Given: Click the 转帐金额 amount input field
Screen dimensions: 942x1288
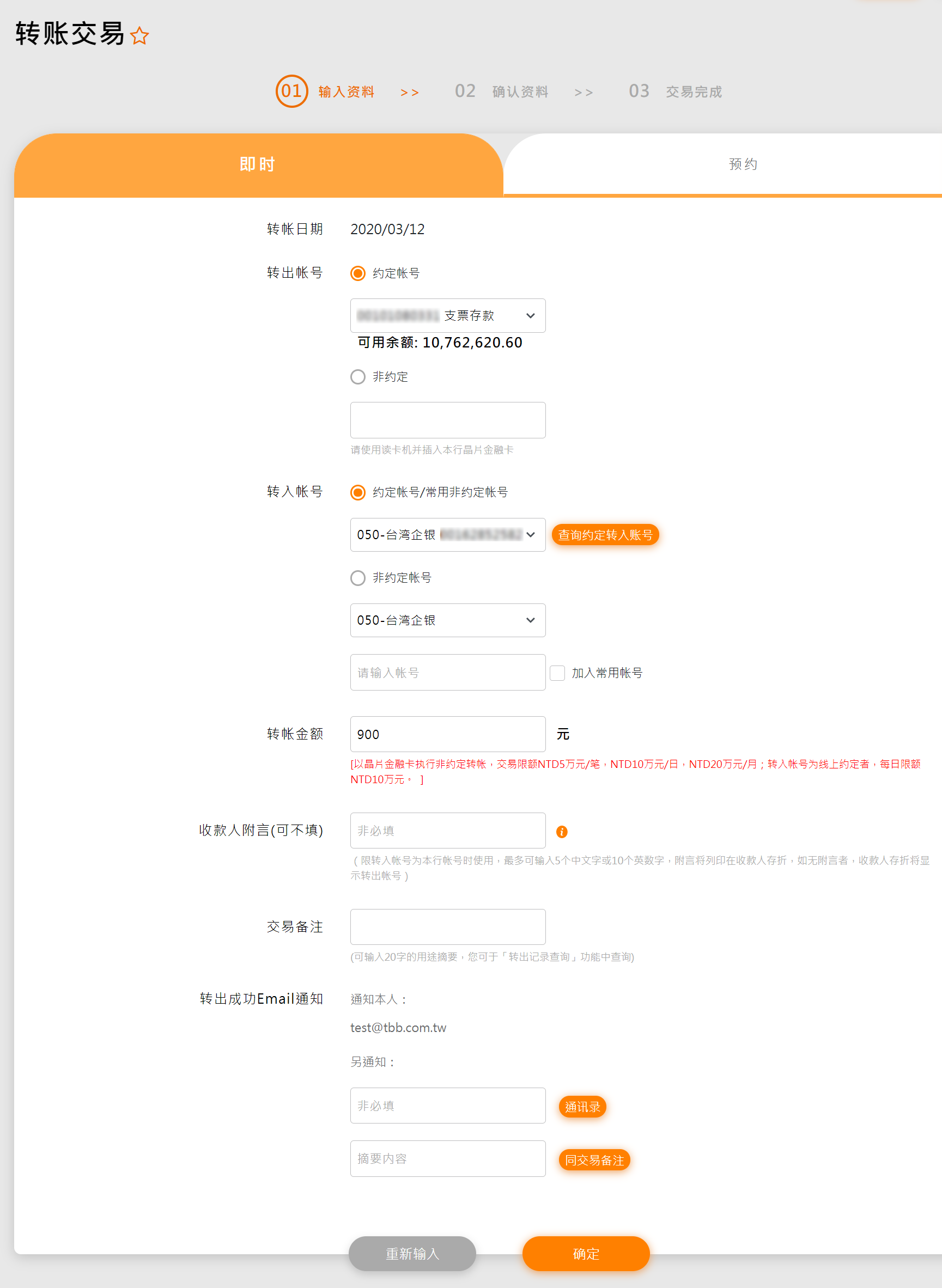Looking at the screenshot, I should click(x=448, y=734).
